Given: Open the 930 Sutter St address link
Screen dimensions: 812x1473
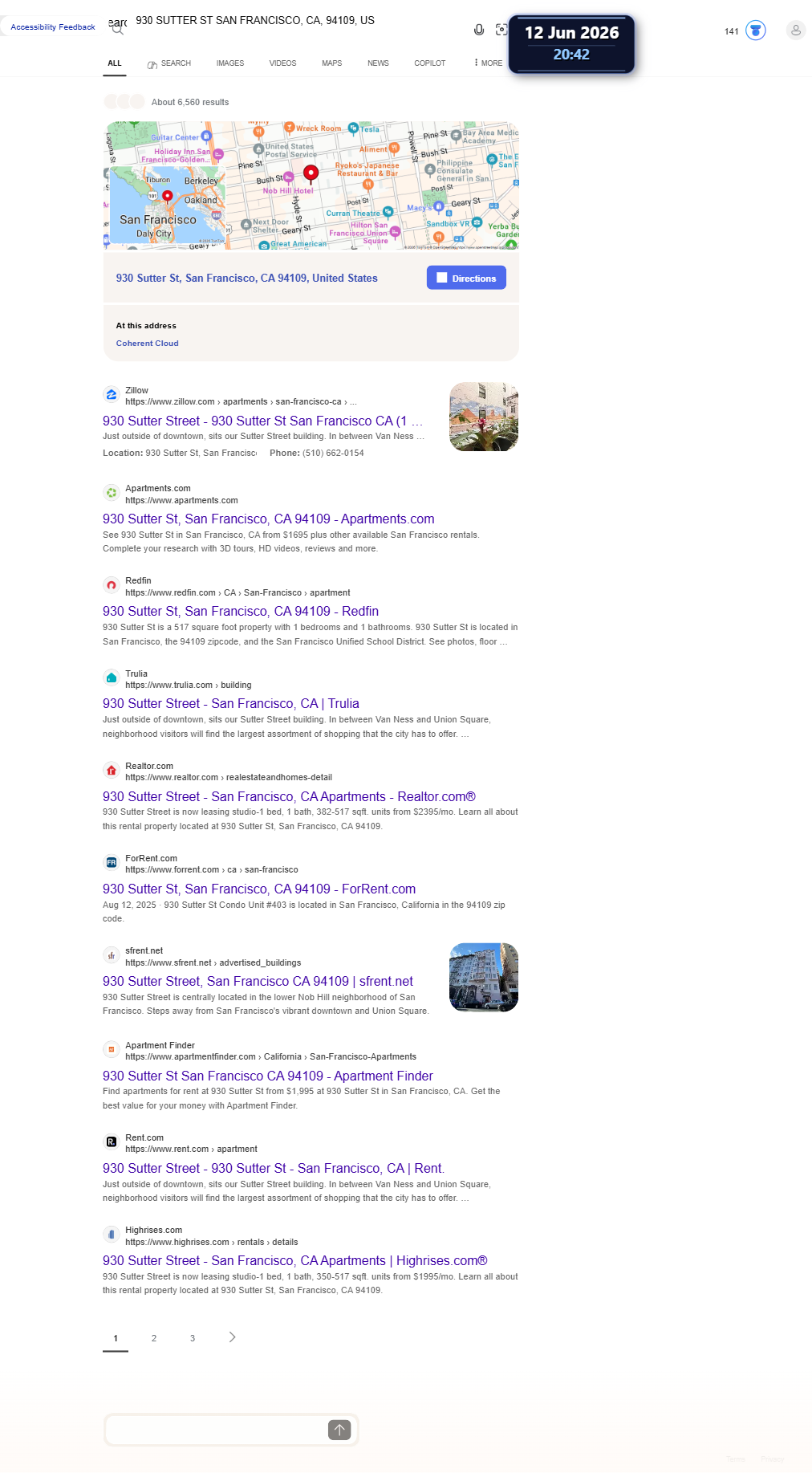Looking at the screenshot, I should coord(247,278).
